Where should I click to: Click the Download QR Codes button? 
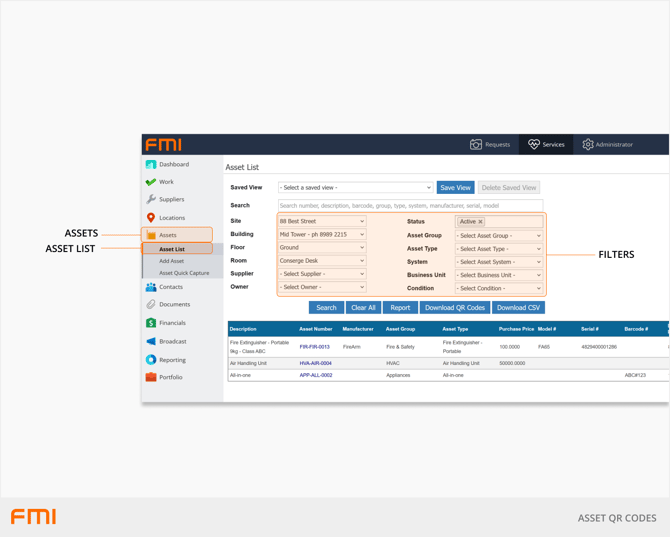point(455,308)
